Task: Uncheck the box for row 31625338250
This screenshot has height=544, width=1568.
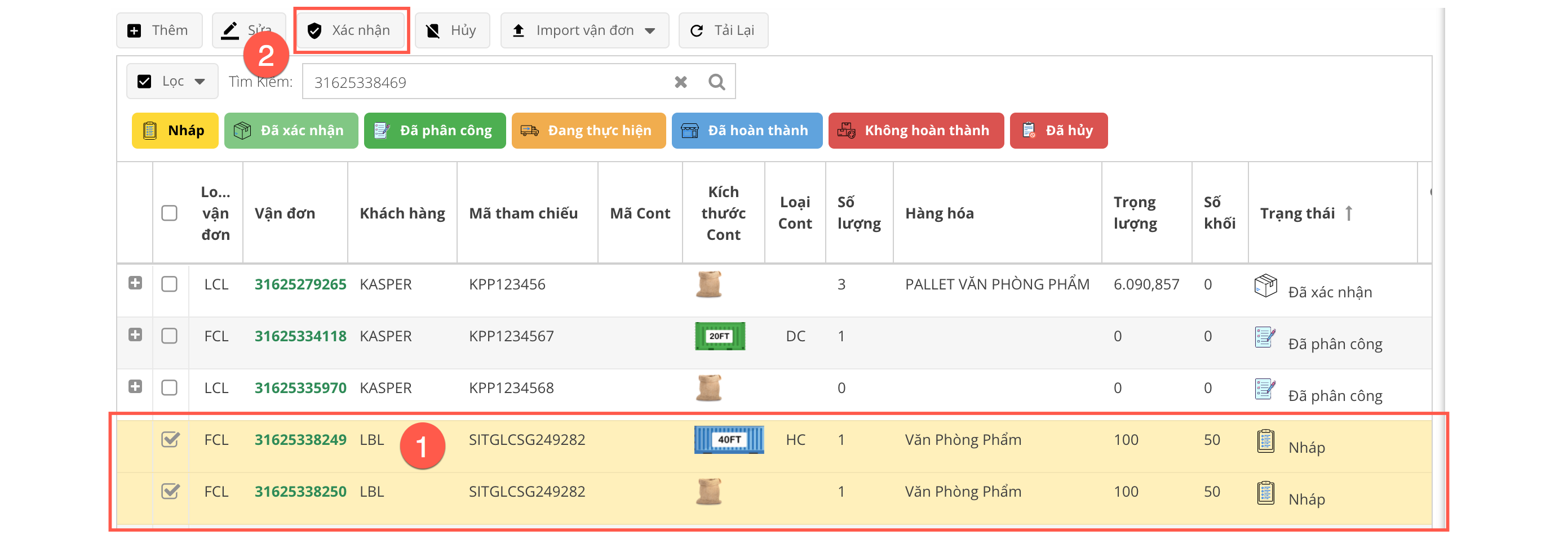Action: point(170,491)
